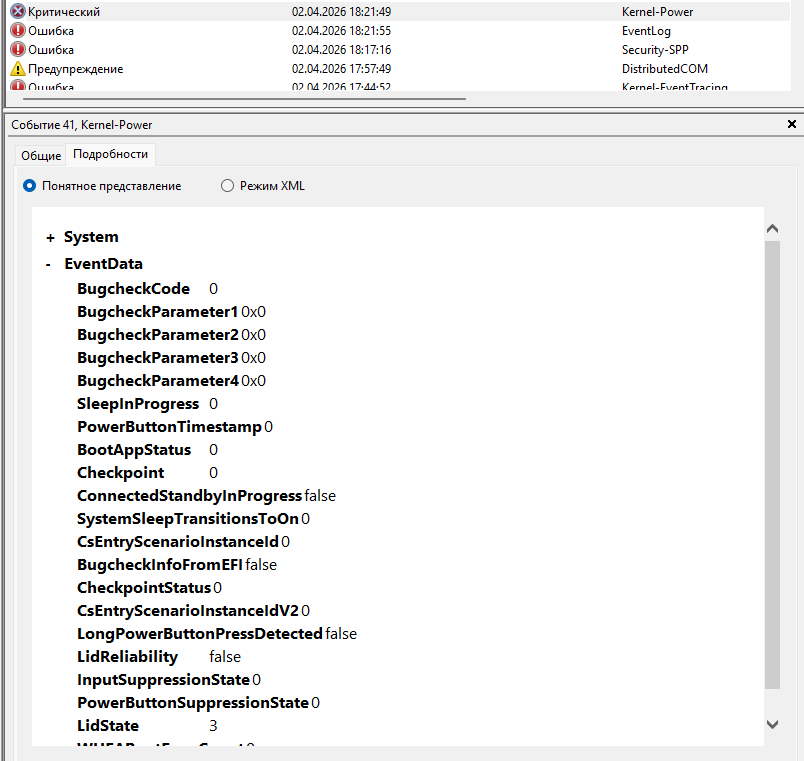Click the scroll up arrow in details view
Image resolution: width=804 pixels, height=761 pixels.
(772, 229)
